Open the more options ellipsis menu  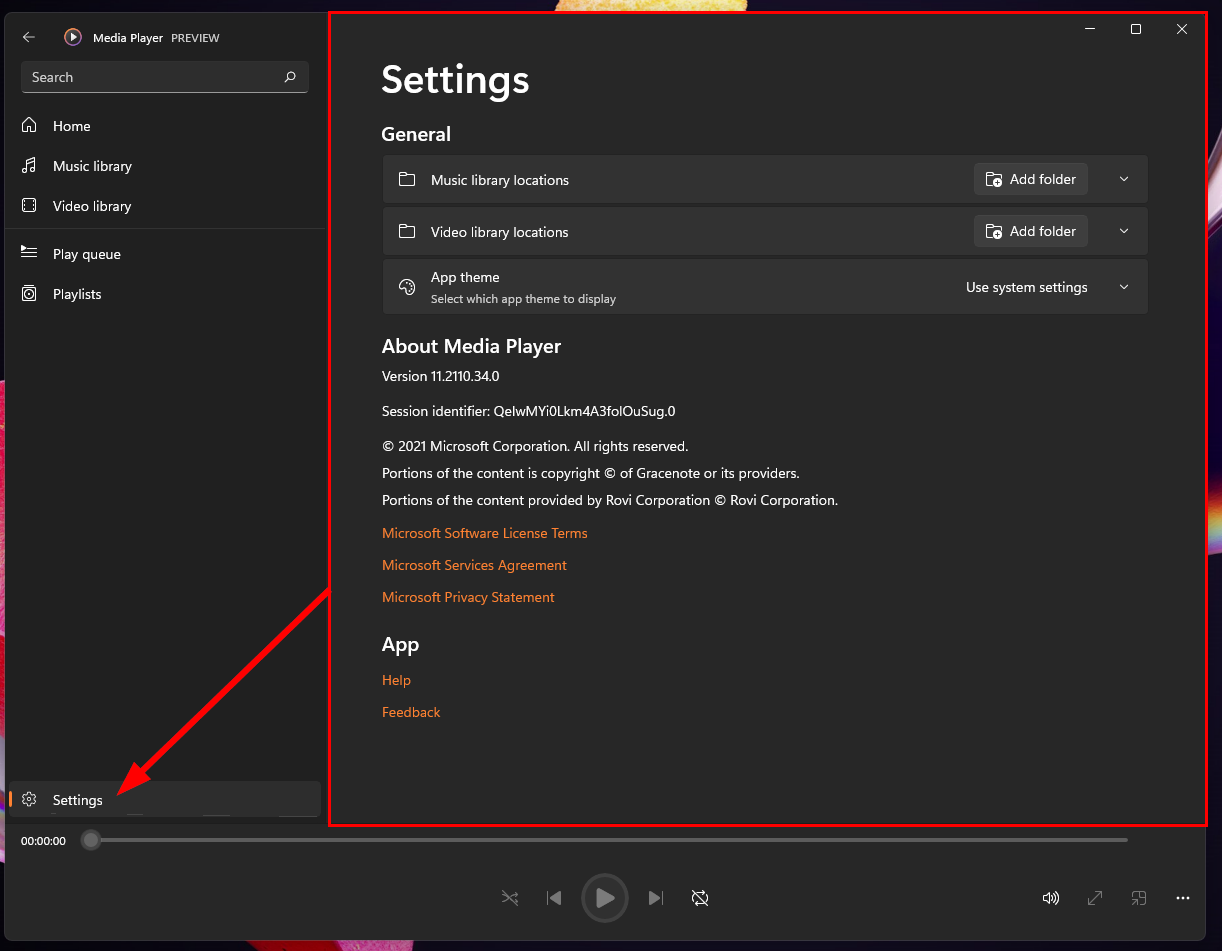click(x=1183, y=898)
